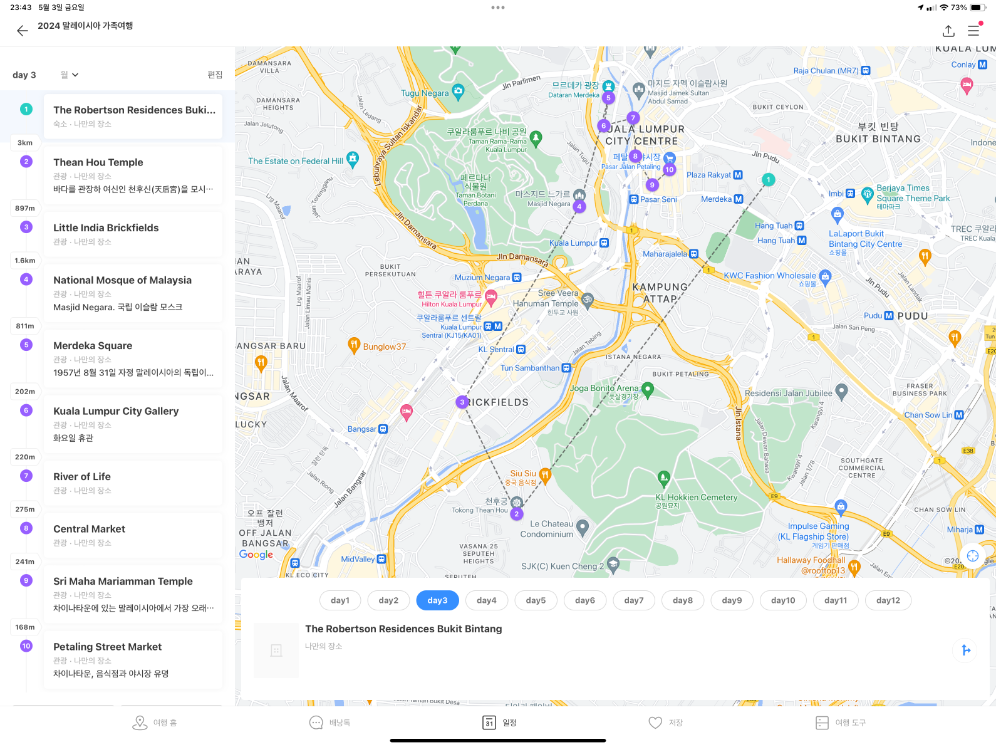This screenshot has width=996, height=747.
Task: Tap purple map marker 8 near Central Market
Action: pyautogui.click(x=635, y=155)
